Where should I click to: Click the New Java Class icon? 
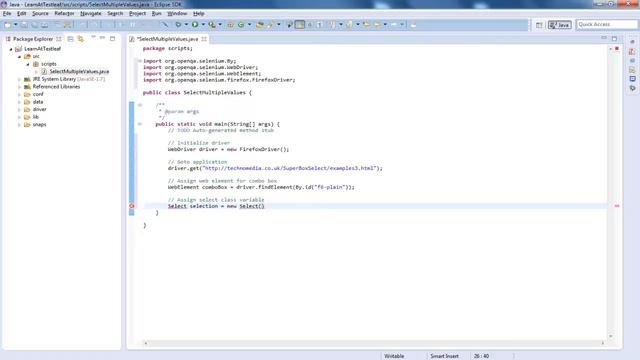coord(241,24)
